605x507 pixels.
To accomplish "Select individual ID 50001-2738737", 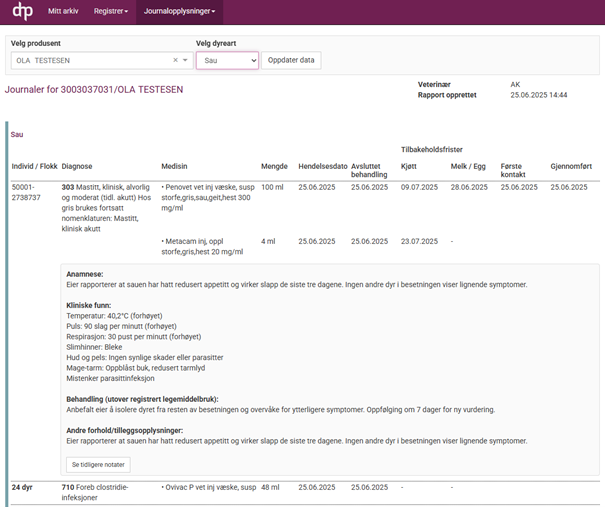I will tap(27, 192).
